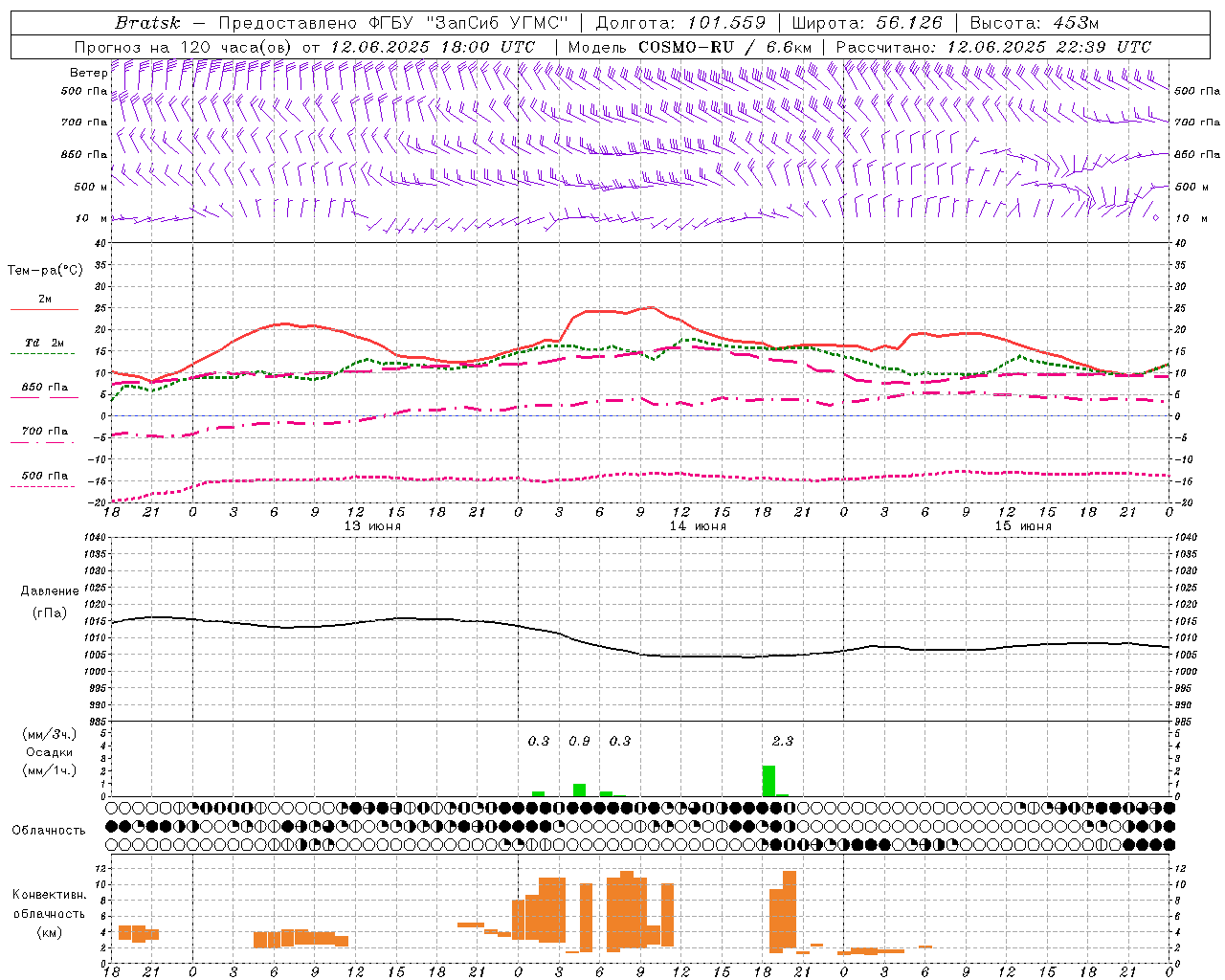Click the "700 гПа" temperature legend entry
Viewport: 1225px width, 980px height.
(x=44, y=432)
